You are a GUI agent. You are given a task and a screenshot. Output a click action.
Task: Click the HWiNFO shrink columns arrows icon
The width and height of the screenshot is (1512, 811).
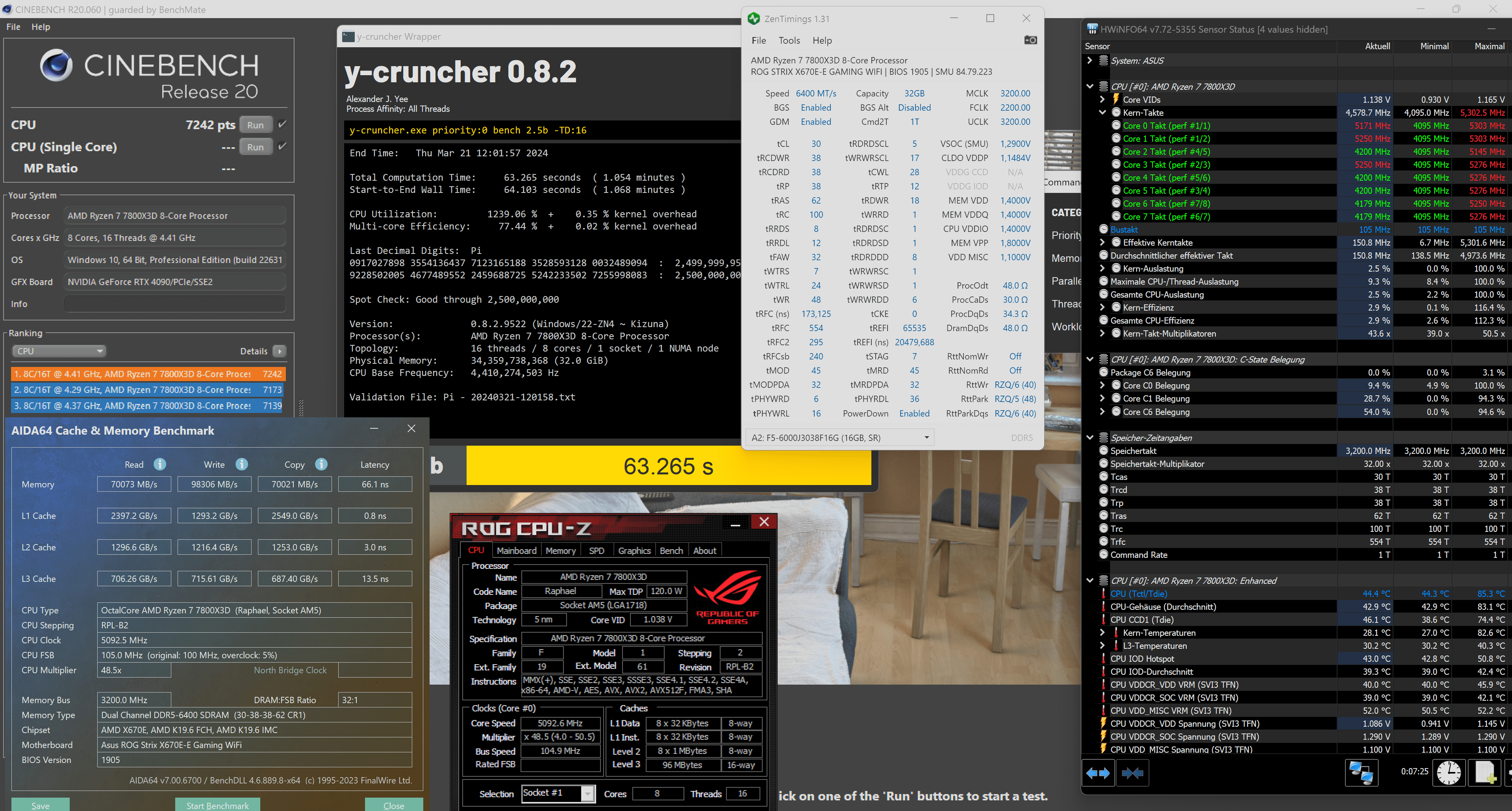1132,773
